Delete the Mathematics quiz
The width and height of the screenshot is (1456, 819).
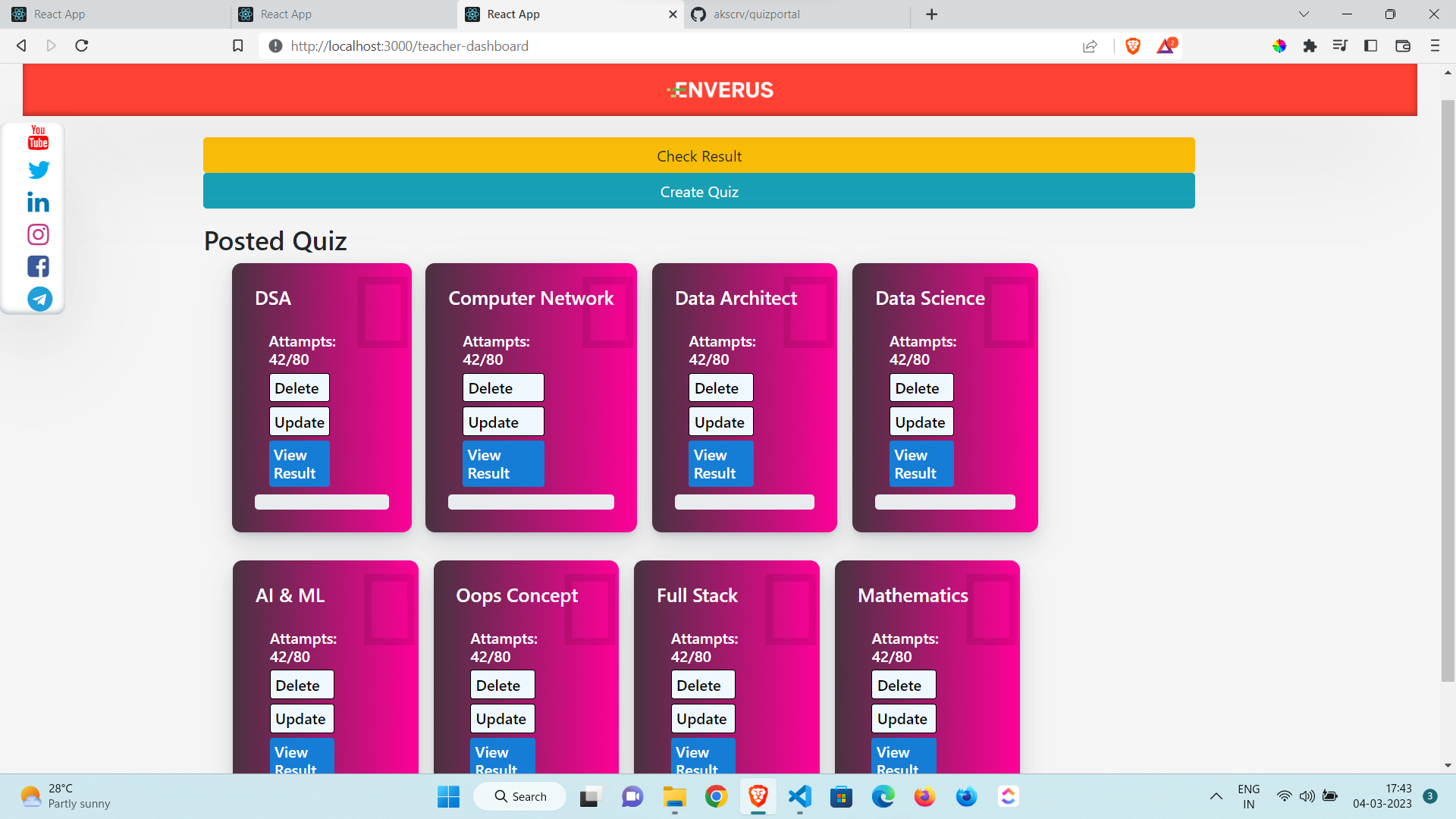904,685
